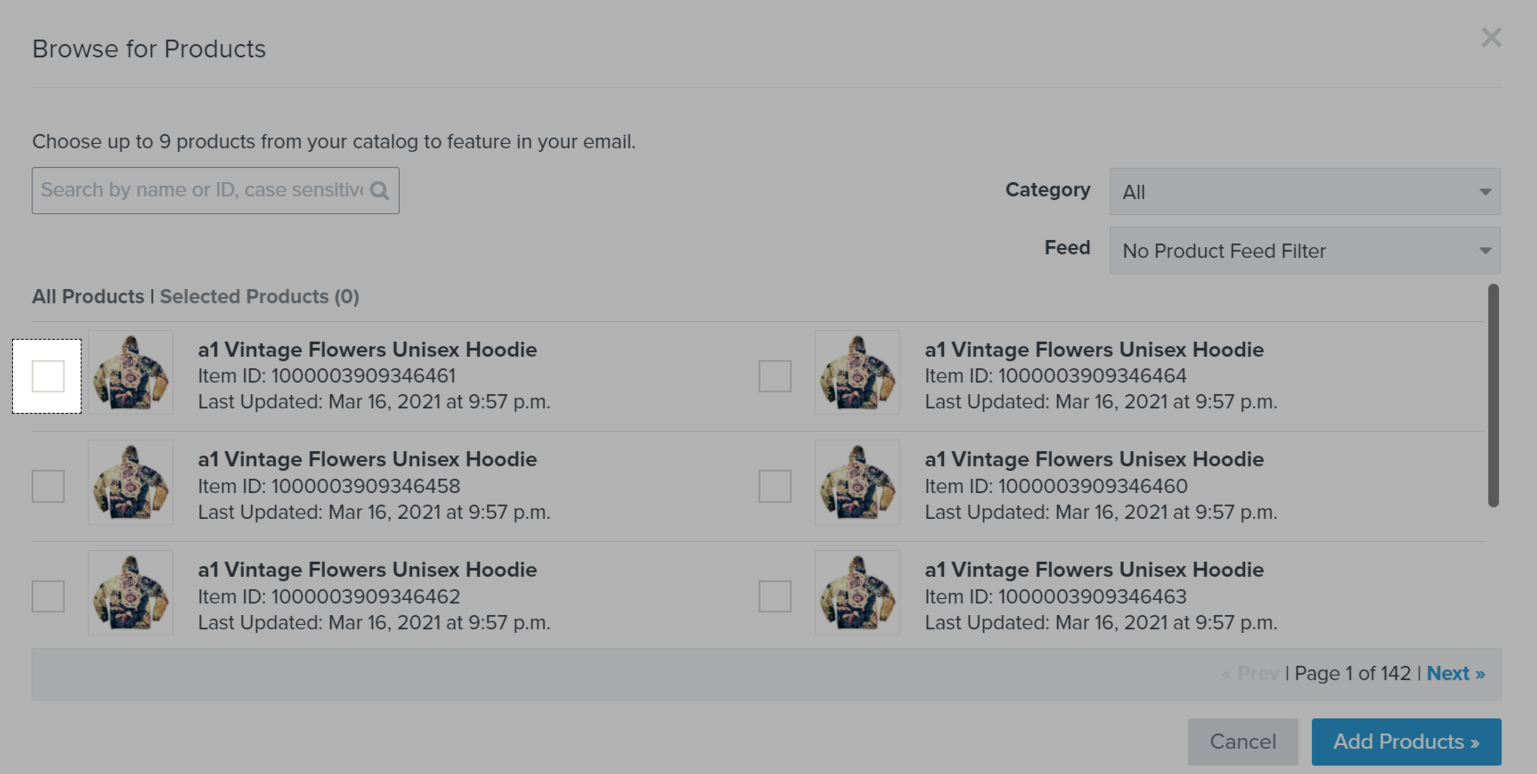Open hoodie thumbnail for item ending 6461

pyautogui.click(x=131, y=372)
